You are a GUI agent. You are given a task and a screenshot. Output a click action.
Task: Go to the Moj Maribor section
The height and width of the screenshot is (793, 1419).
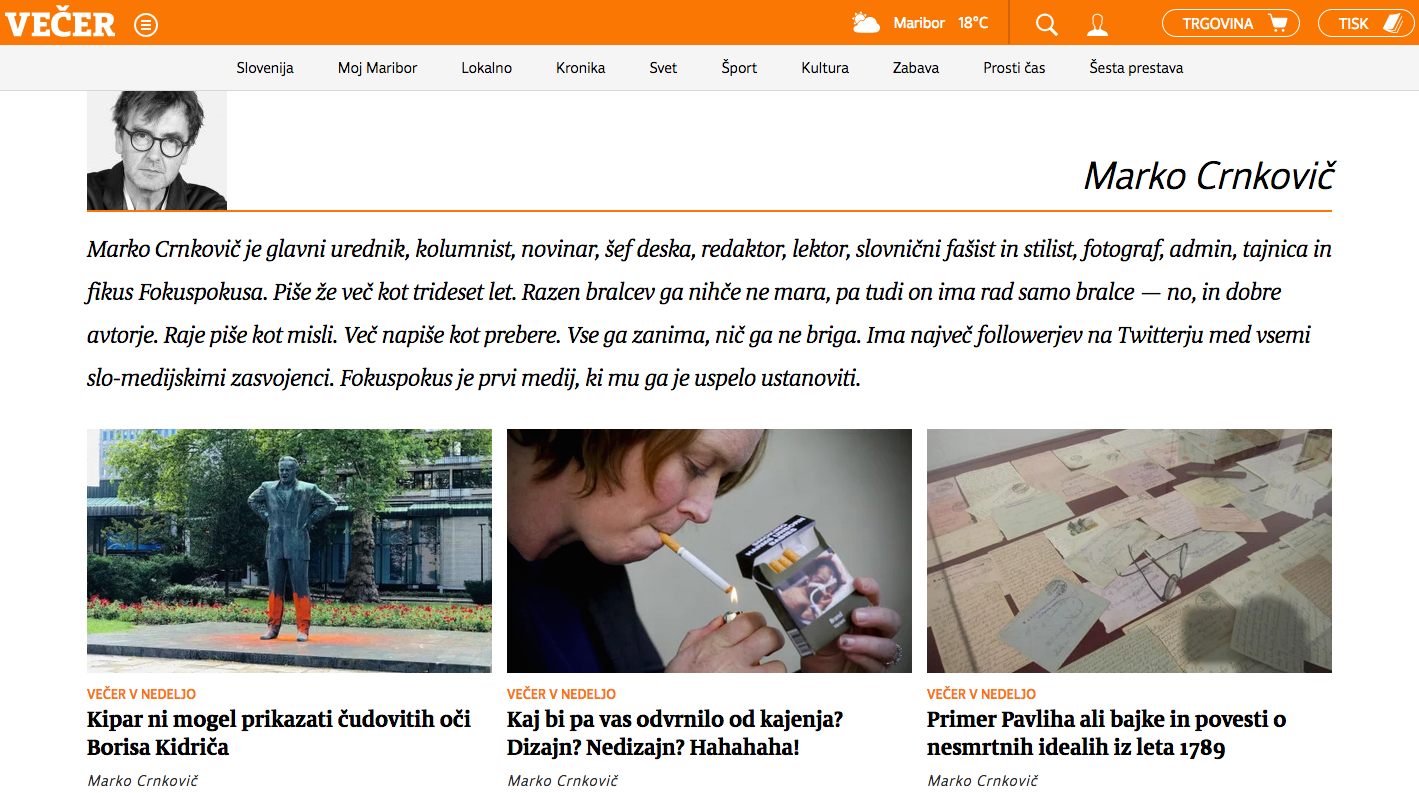377,68
